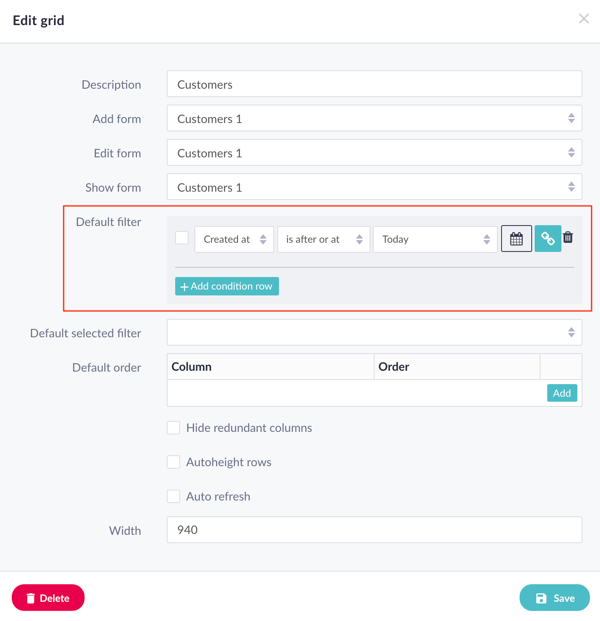The height and width of the screenshot is (621, 600).
Task: Change the Created at field selector
Action: pos(234,239)
